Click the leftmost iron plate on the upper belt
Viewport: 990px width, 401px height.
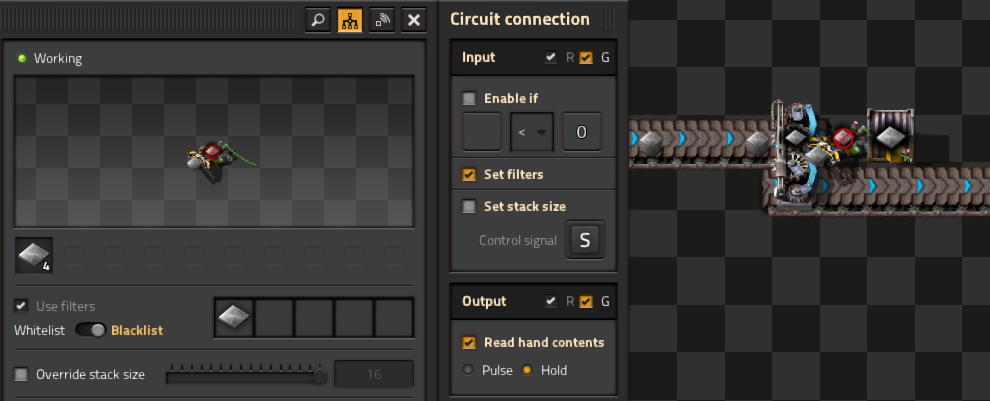(x=649, y=144)
